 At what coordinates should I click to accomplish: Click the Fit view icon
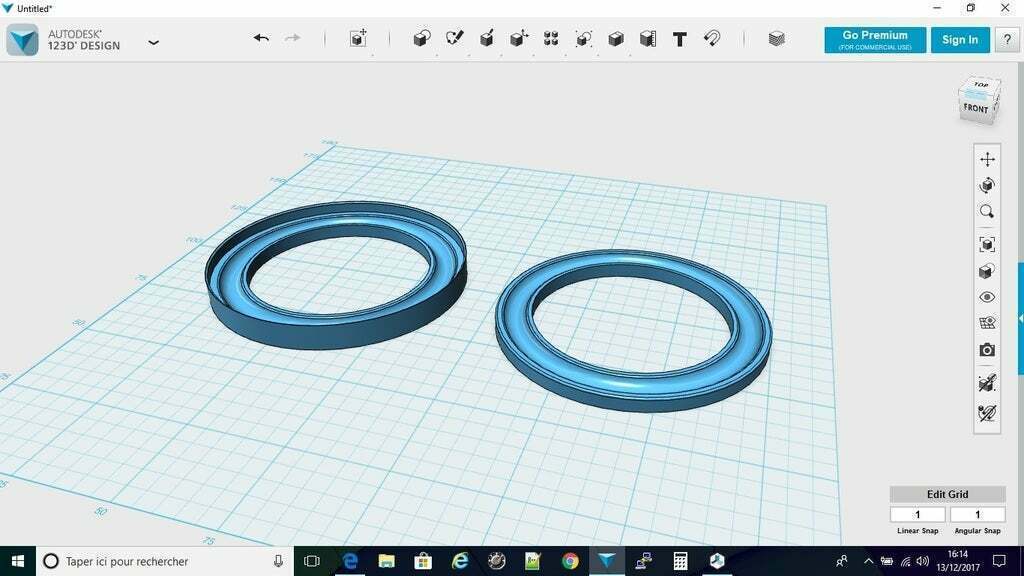pos(987,245)
